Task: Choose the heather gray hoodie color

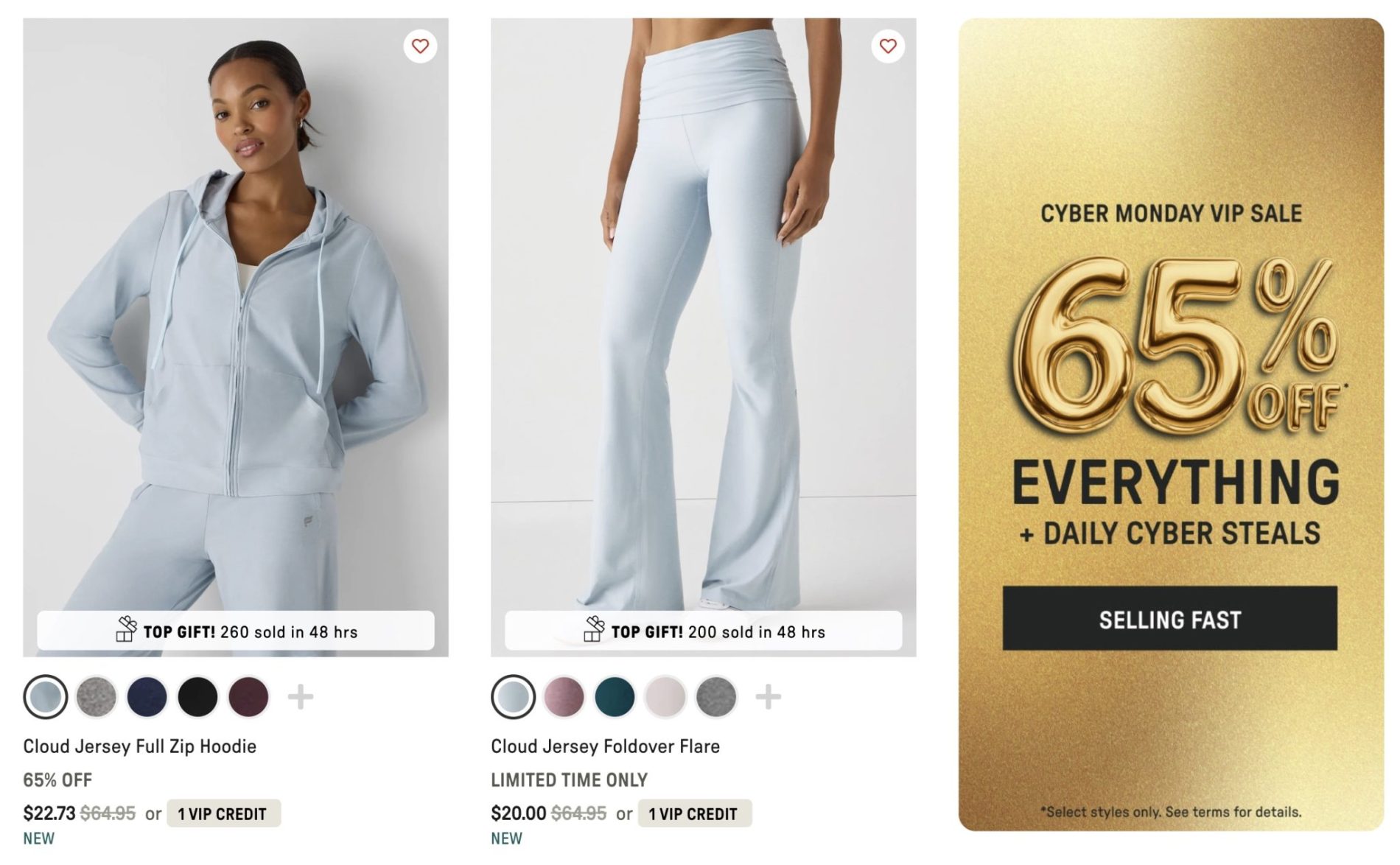Action: click(97, 696)
